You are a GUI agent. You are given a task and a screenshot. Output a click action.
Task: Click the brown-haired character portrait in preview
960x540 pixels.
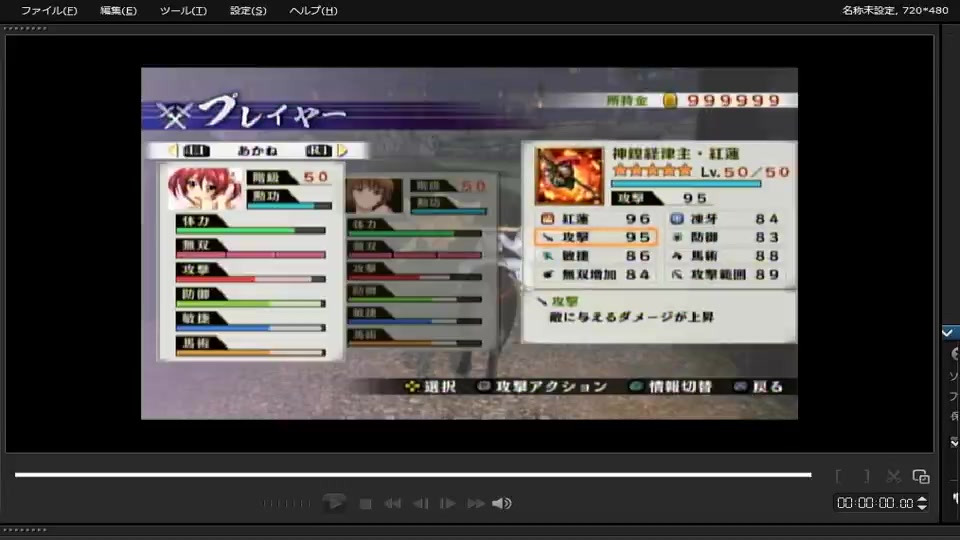(374, 196)
